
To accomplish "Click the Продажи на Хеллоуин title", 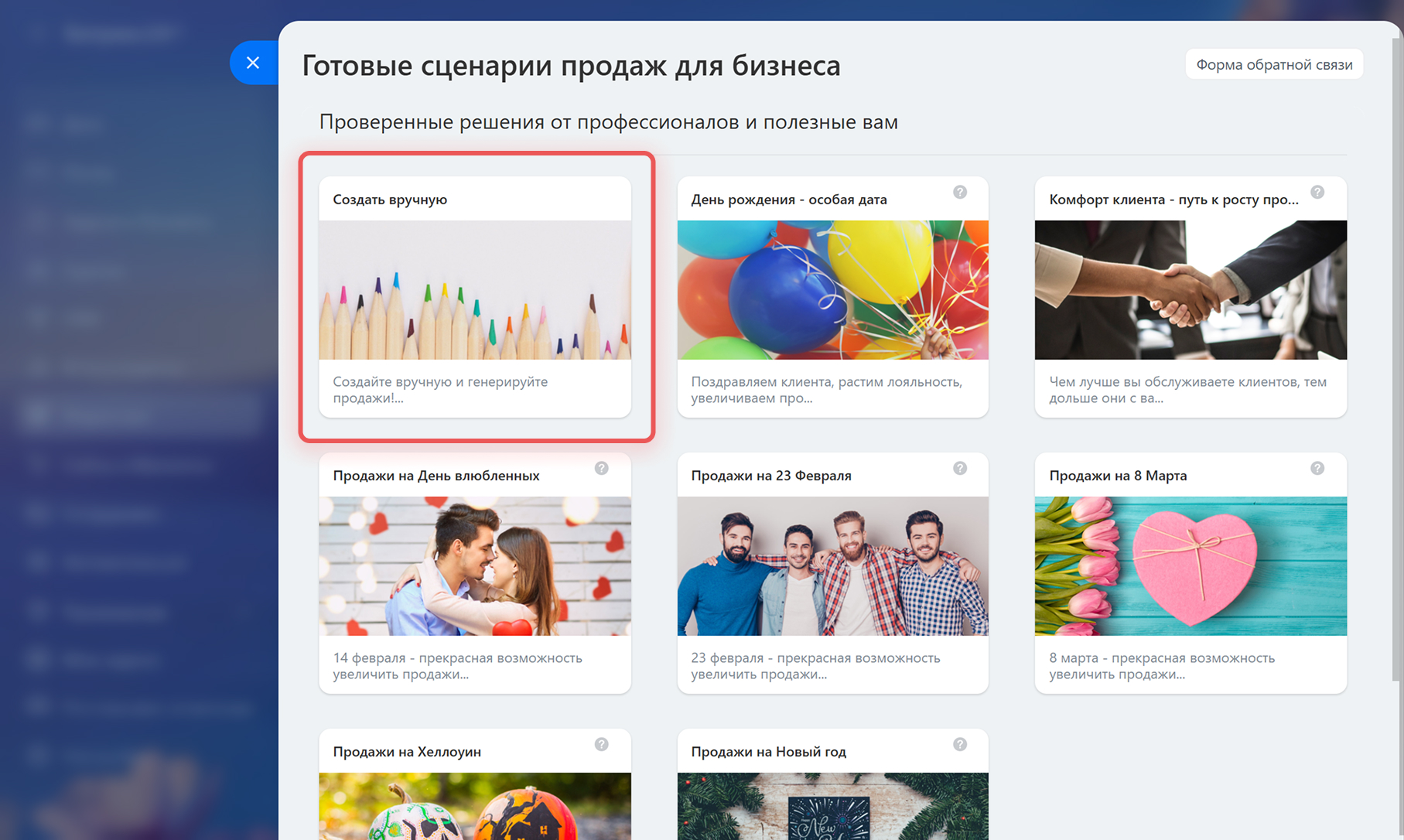I will 407,752.
